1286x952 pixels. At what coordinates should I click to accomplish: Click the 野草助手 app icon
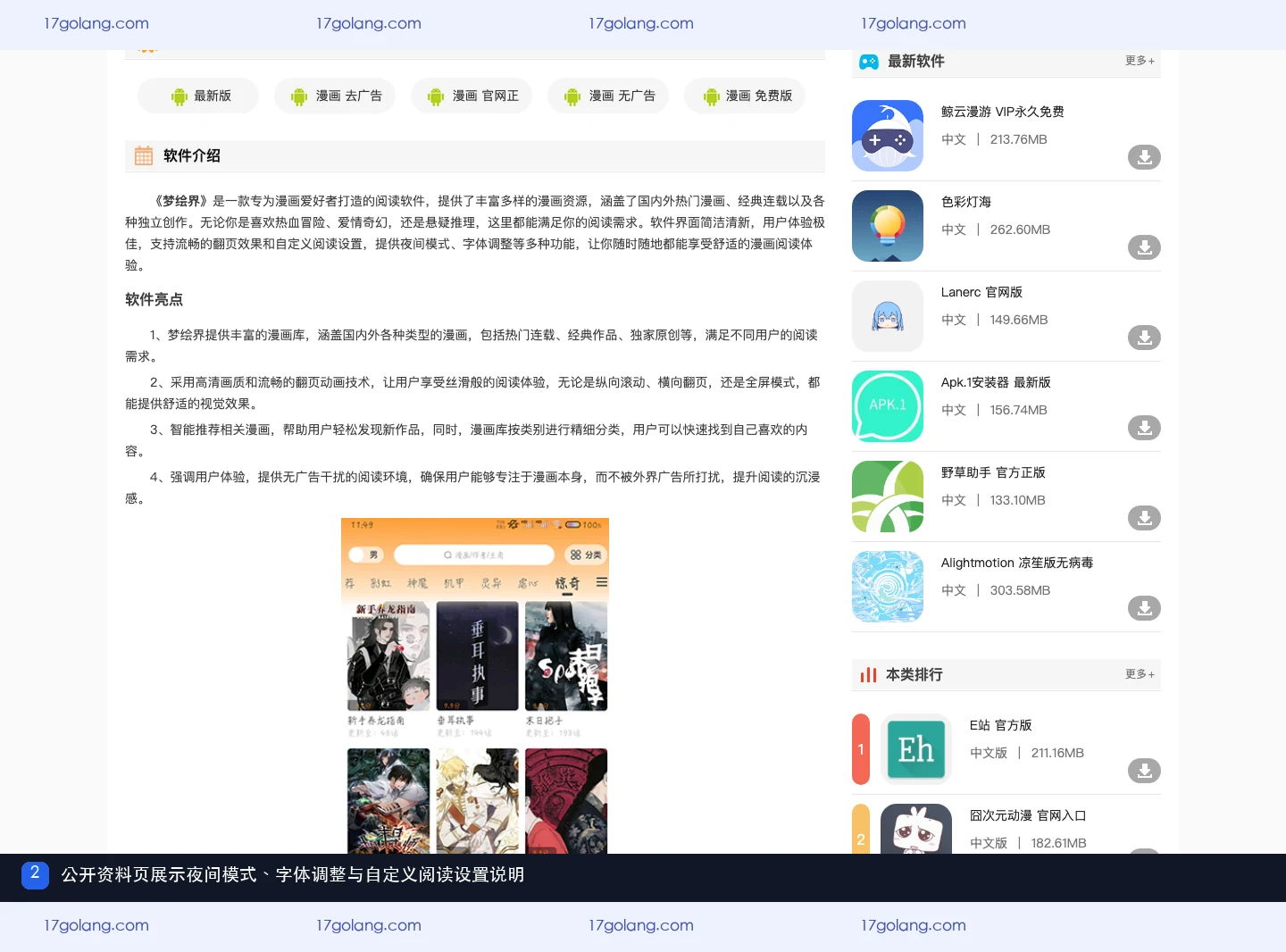pyautogui.click(x=888, y=497)
